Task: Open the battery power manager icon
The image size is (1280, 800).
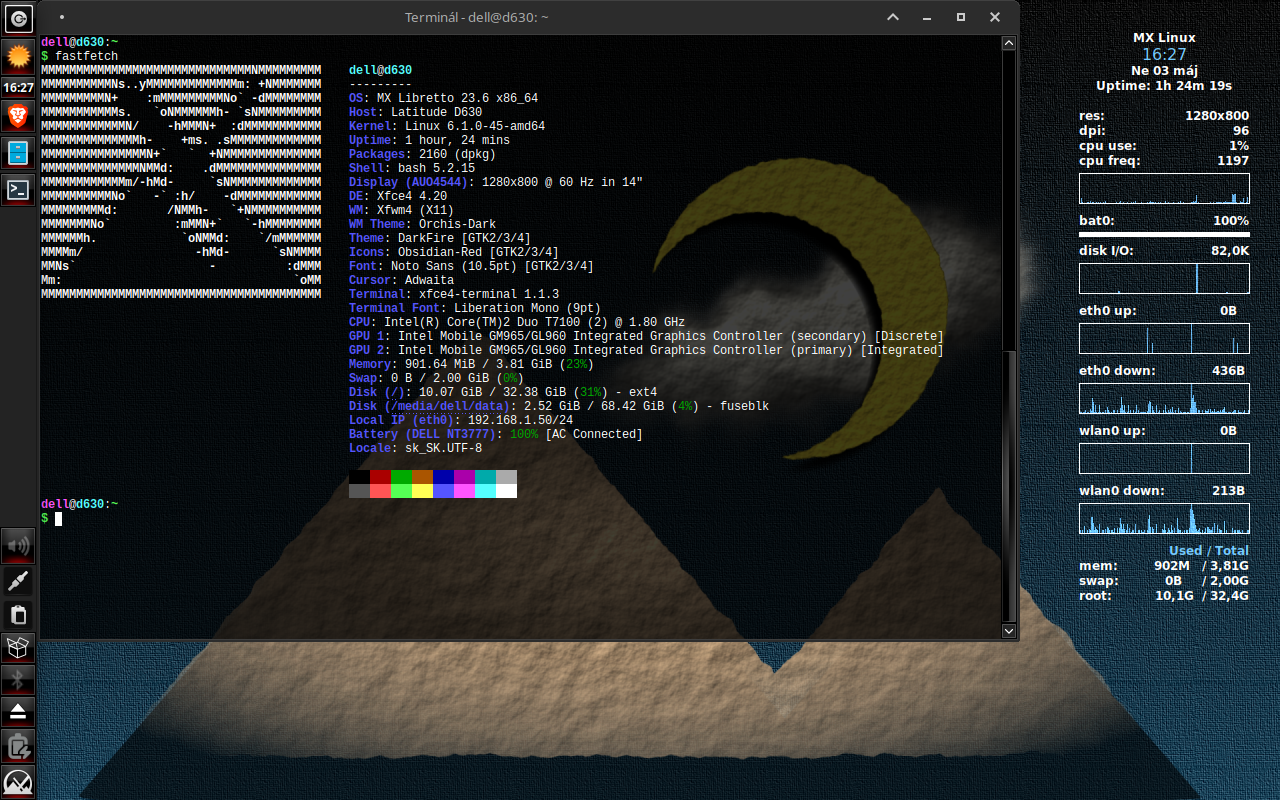Action: pos(18,746)
